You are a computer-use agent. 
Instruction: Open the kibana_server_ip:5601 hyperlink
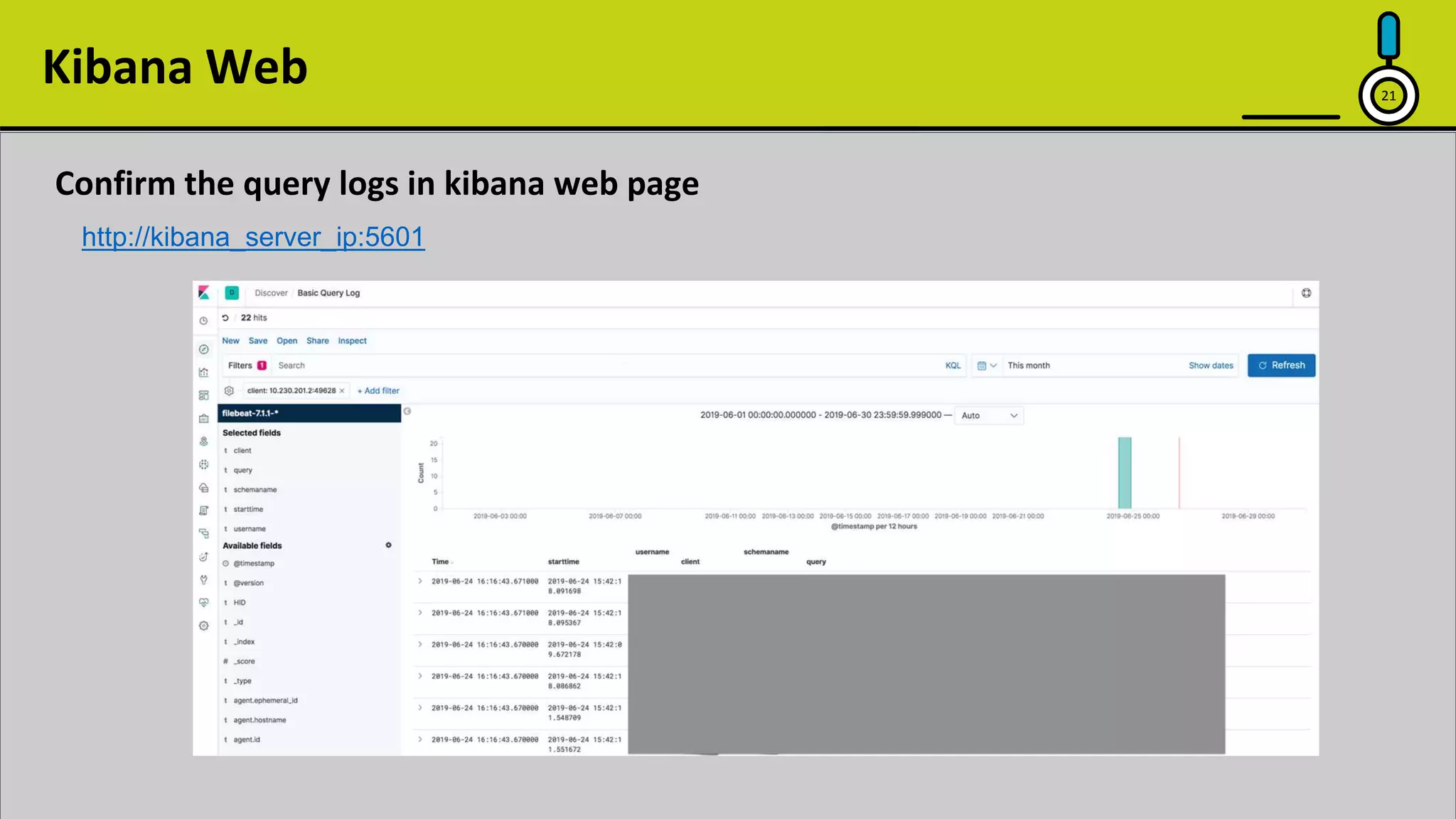click(x=253, y=237)
